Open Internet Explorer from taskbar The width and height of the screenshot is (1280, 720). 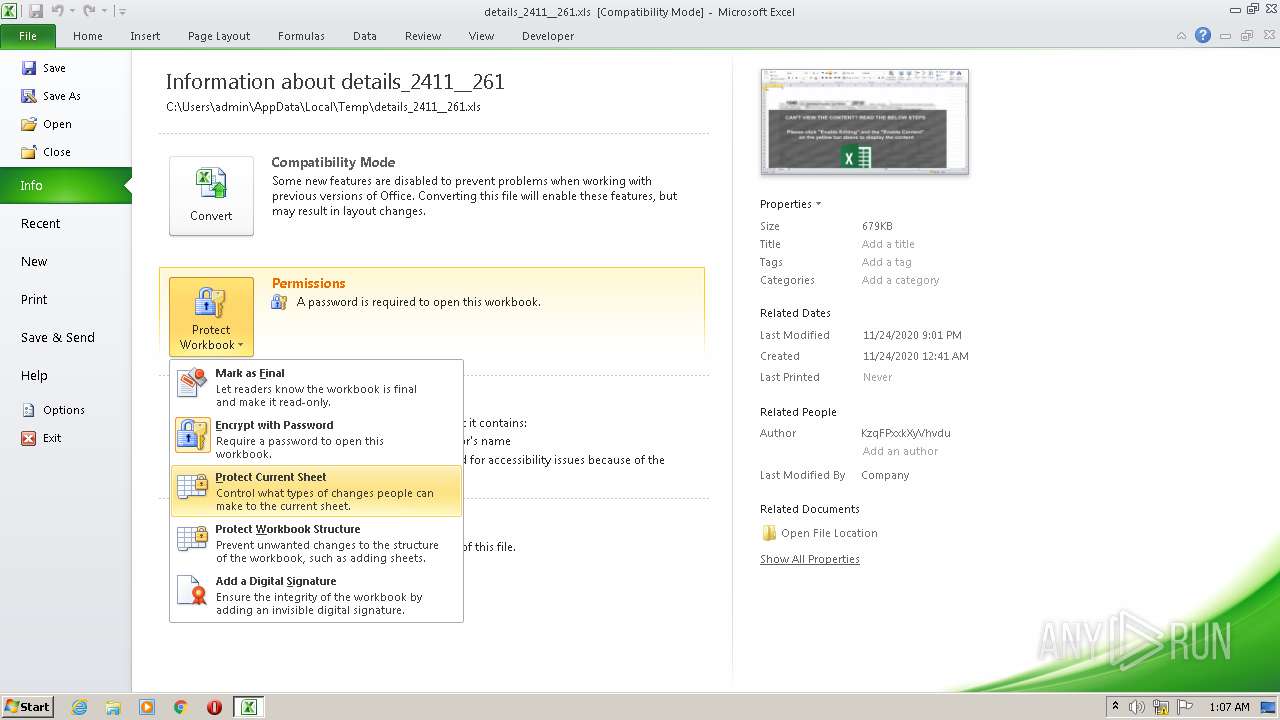pos(79,707)
